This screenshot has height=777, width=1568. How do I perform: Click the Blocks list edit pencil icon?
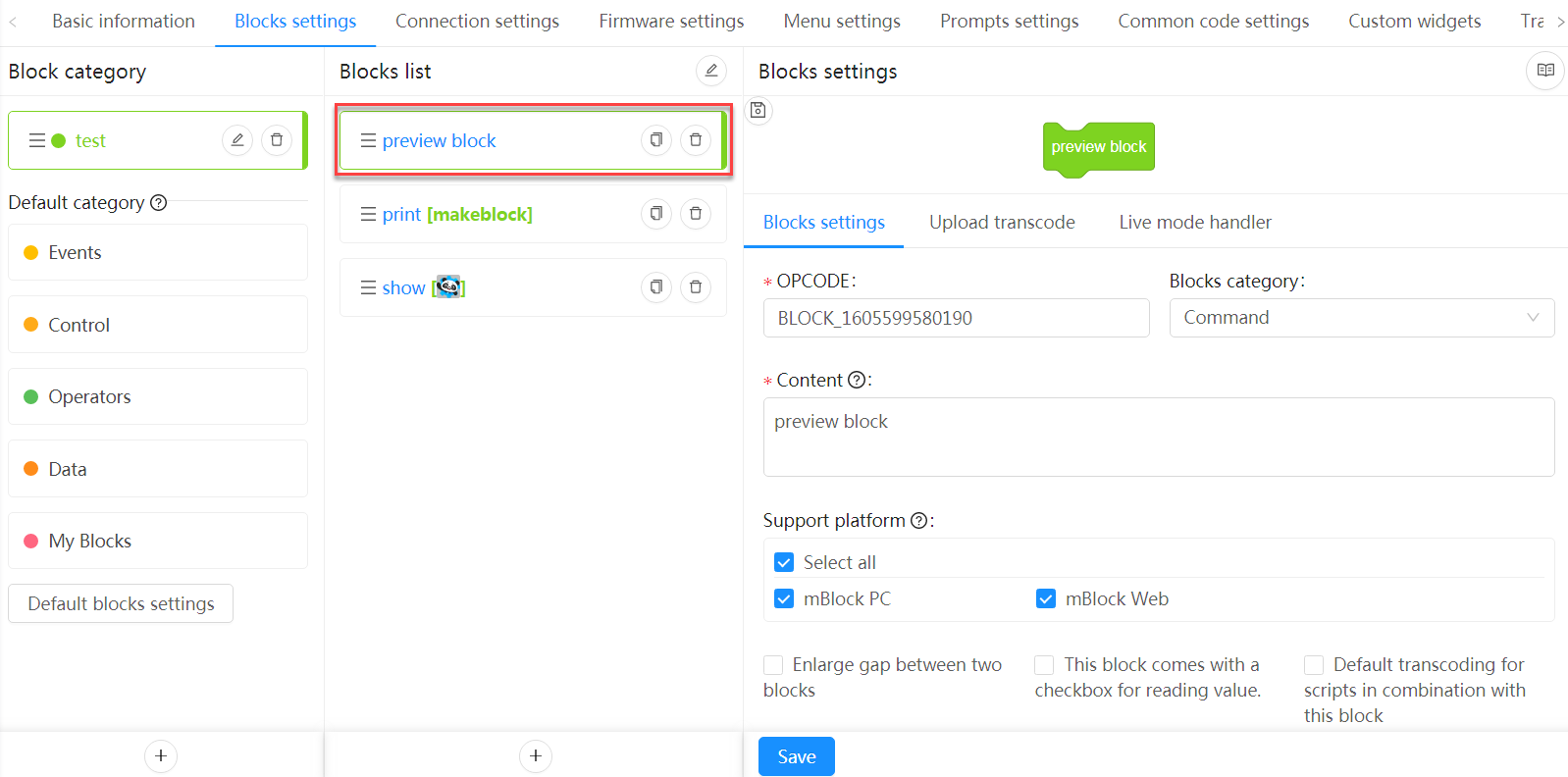tap(711, 71)
